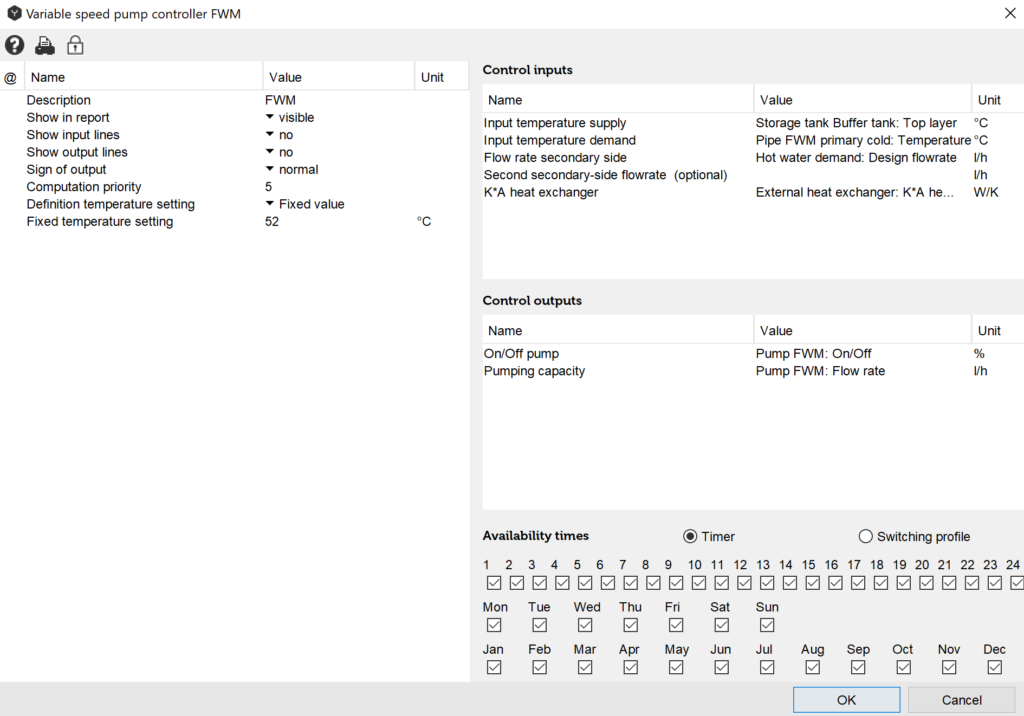Viewport: 1024px width, 716px height.
Task: Select the Pumping capacity output row
Action: tap(534, 371)
